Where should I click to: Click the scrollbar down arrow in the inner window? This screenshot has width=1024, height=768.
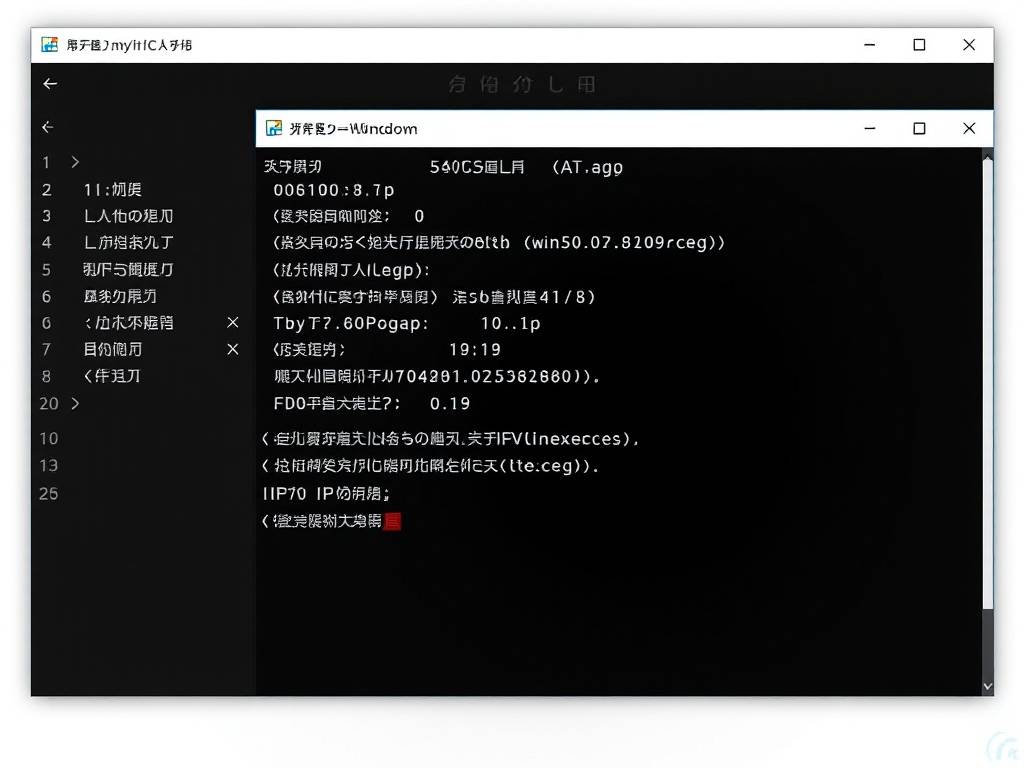tap(987, 686)
